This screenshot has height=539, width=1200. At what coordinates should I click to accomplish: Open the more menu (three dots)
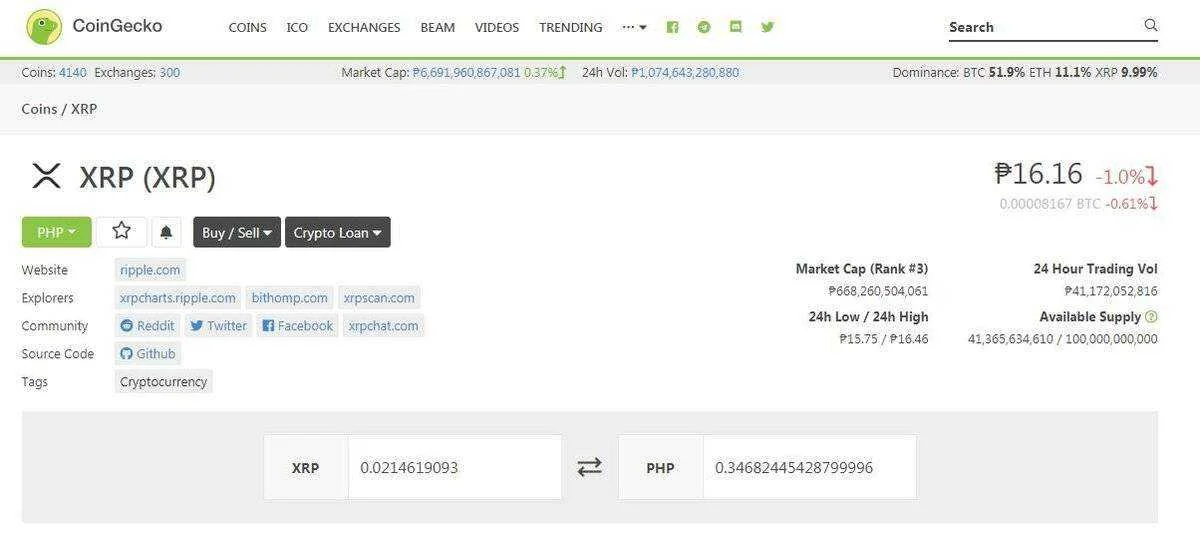tap(635, 27)
